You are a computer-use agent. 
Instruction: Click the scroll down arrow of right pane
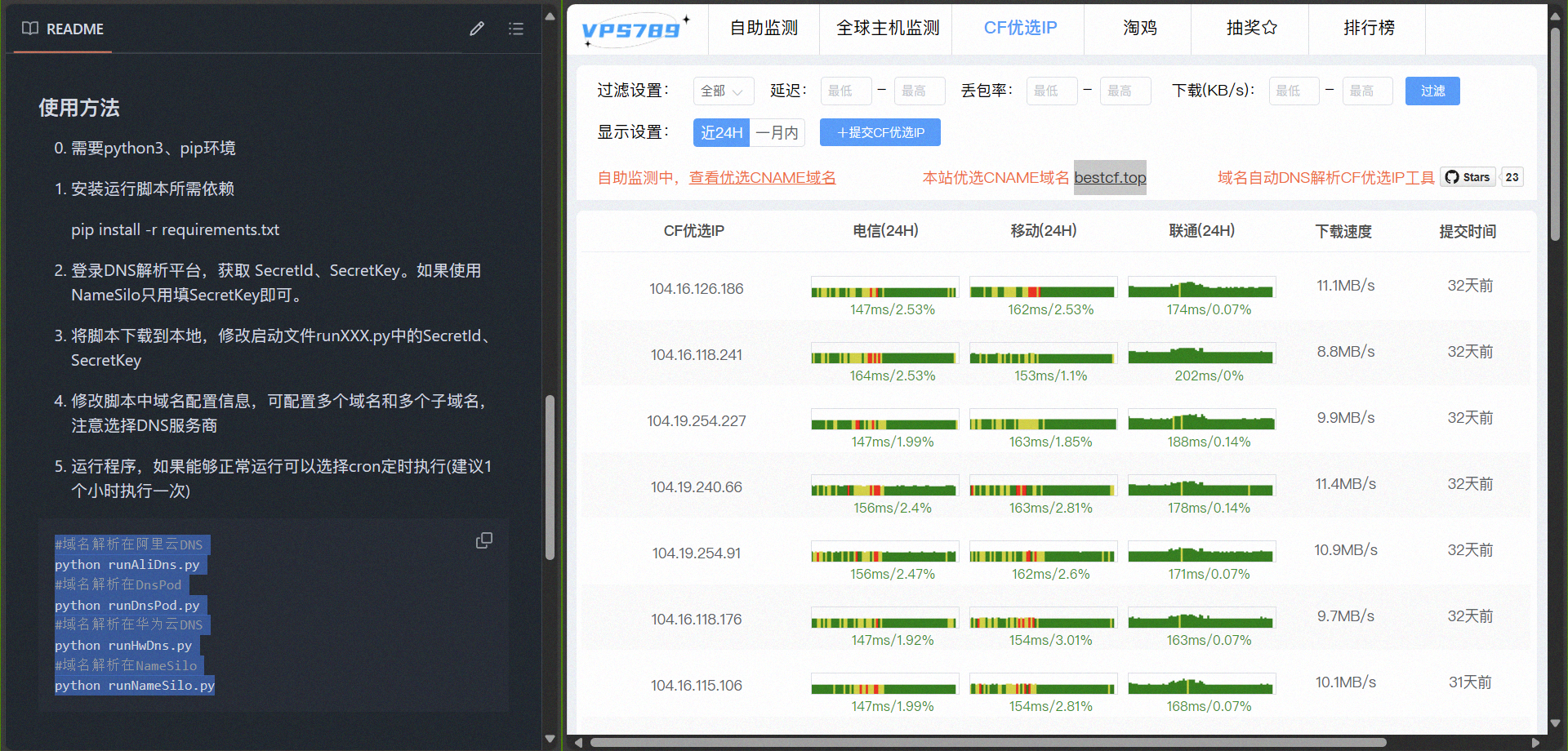tap(1555, 723)
